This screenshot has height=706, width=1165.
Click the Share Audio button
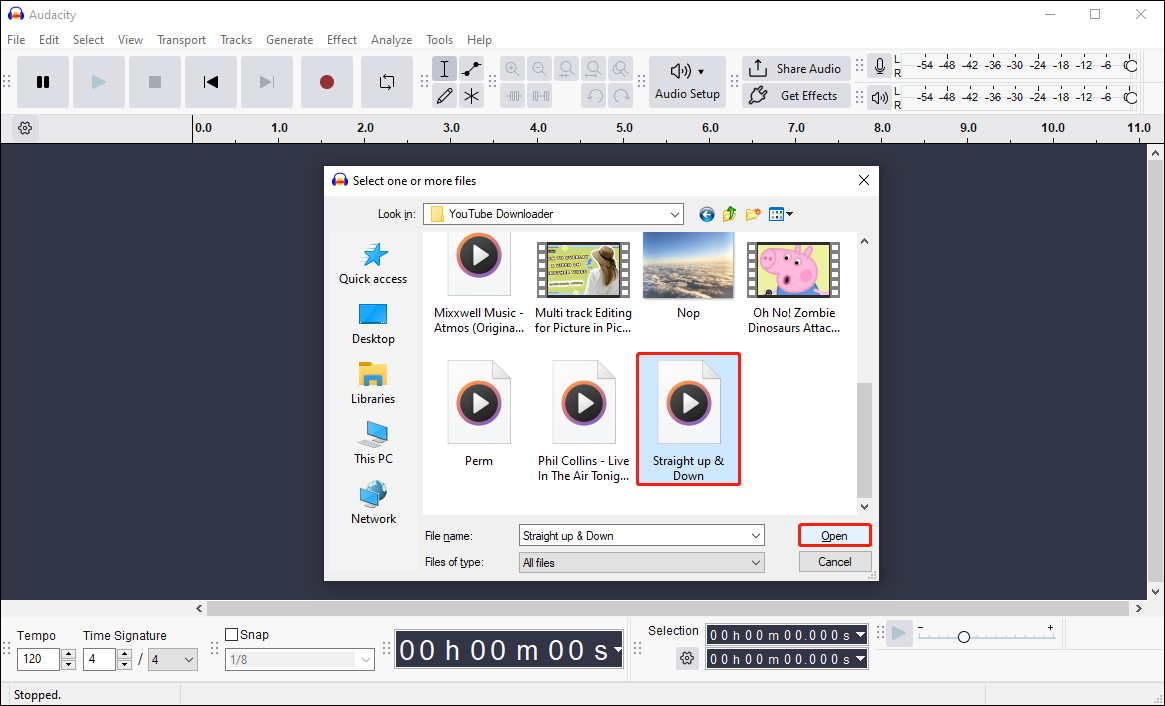[796, 68]
